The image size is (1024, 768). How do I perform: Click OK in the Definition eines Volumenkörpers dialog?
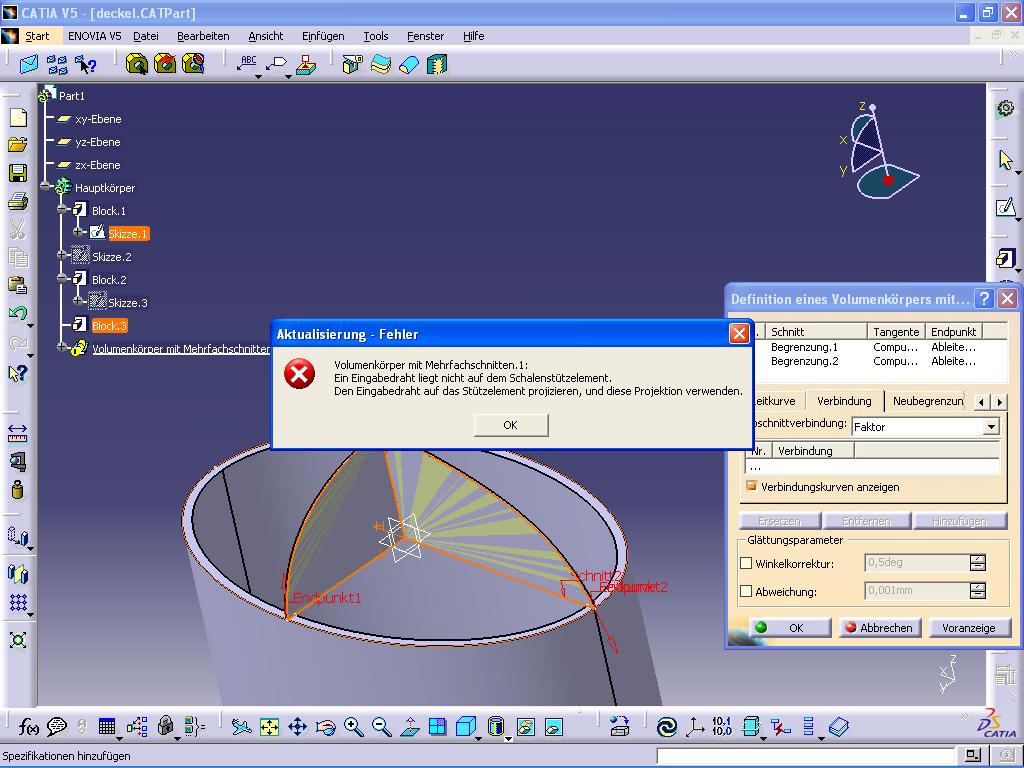point(789,628)
